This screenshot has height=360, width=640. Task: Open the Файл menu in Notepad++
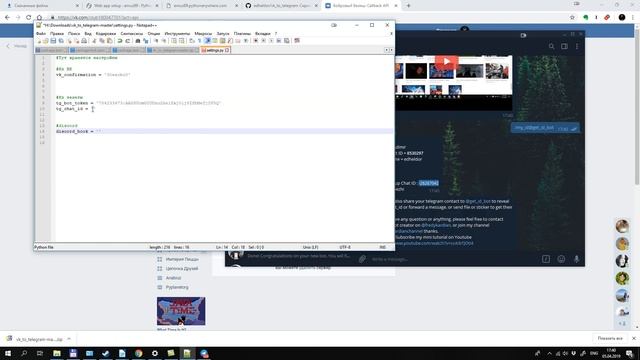coord(41,33)
